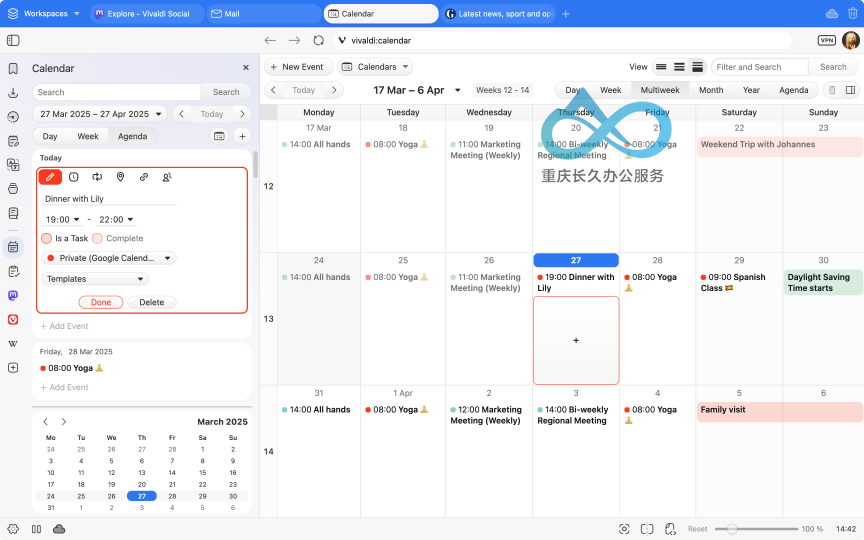Screen dimensions: 864x540
Task: Open event recurrence settings icon
Action: 97,177
